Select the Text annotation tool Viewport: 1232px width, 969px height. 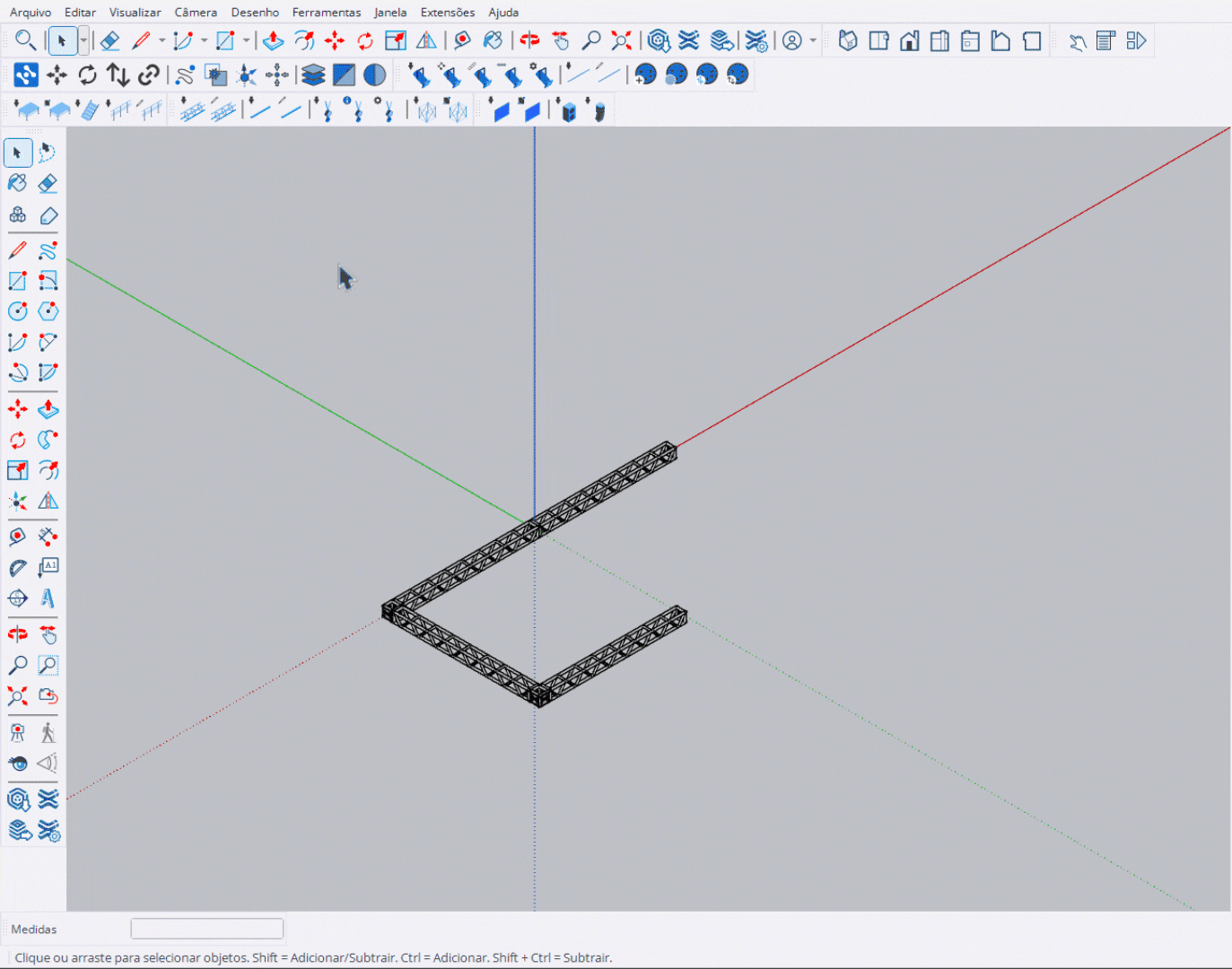pos(48,565)
